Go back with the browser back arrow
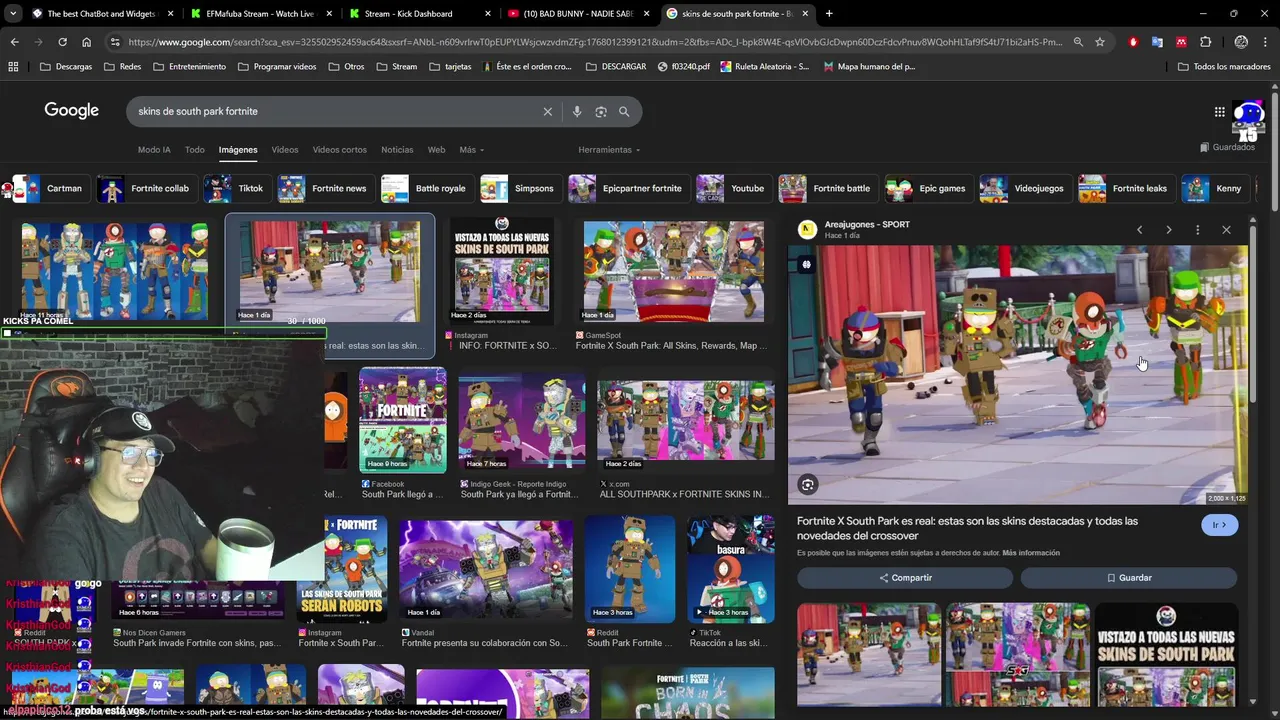Screen dimensions: 1280x720 pyautogui.click(x=14, y=42)
